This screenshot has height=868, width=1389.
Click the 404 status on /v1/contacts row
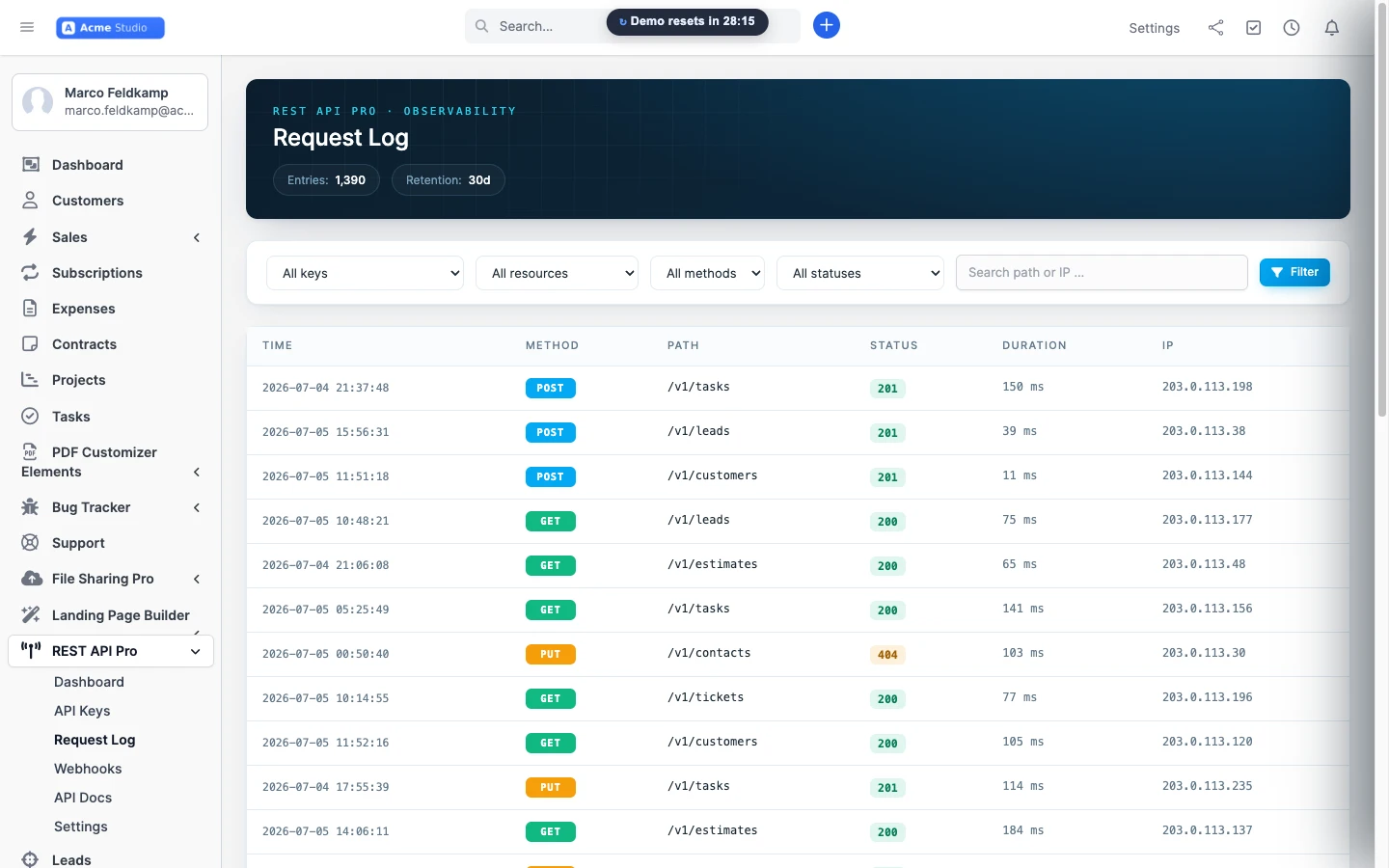point(887,655)
